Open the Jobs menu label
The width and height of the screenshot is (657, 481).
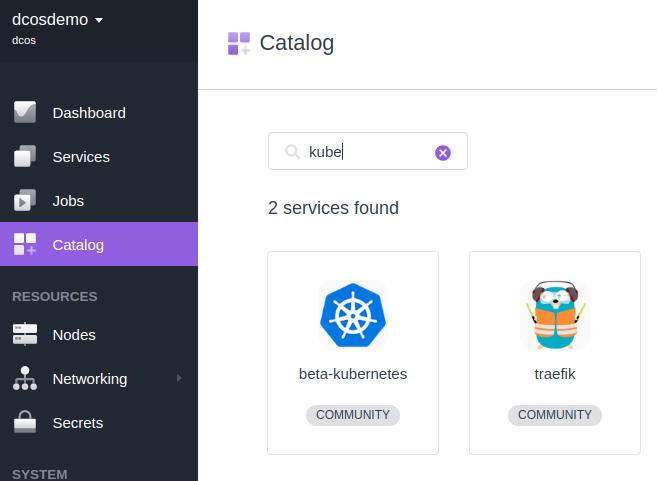[68, 201]
